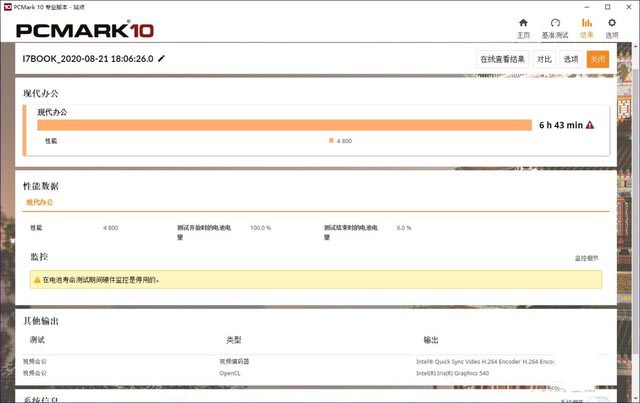
Task: Minimize the PCMark 10 window
Action: 587,7
